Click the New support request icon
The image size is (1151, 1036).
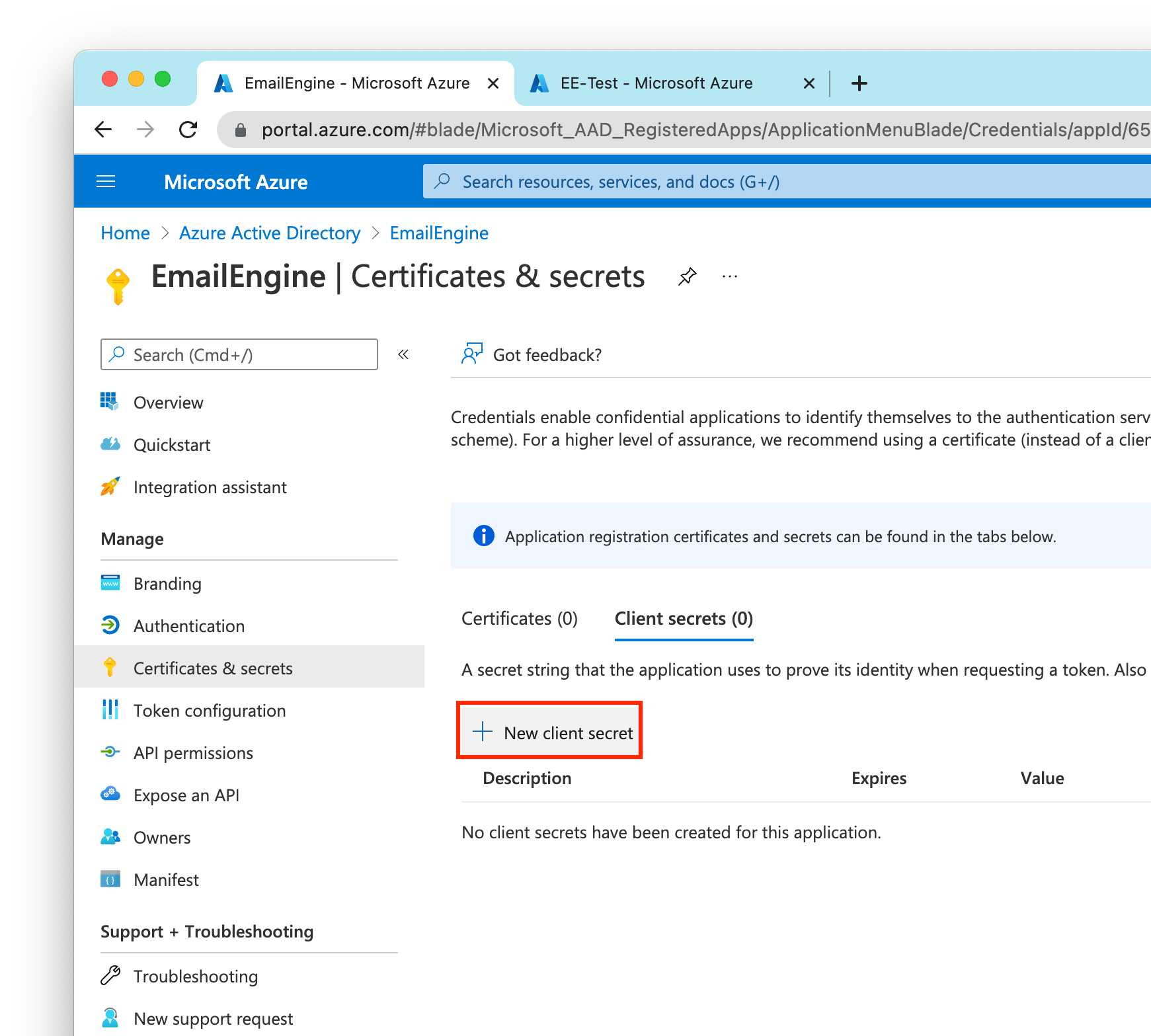point(110,1017)
